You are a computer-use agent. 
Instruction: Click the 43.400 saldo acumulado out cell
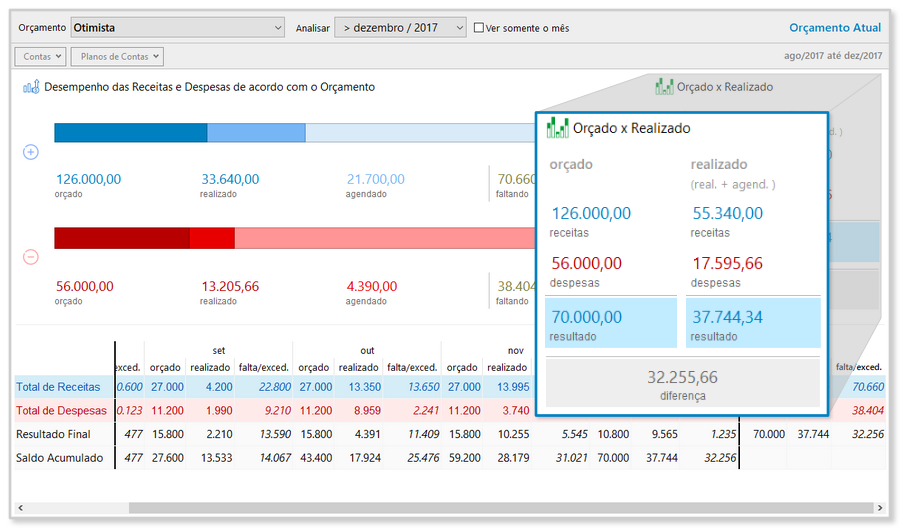coord(315,457)
